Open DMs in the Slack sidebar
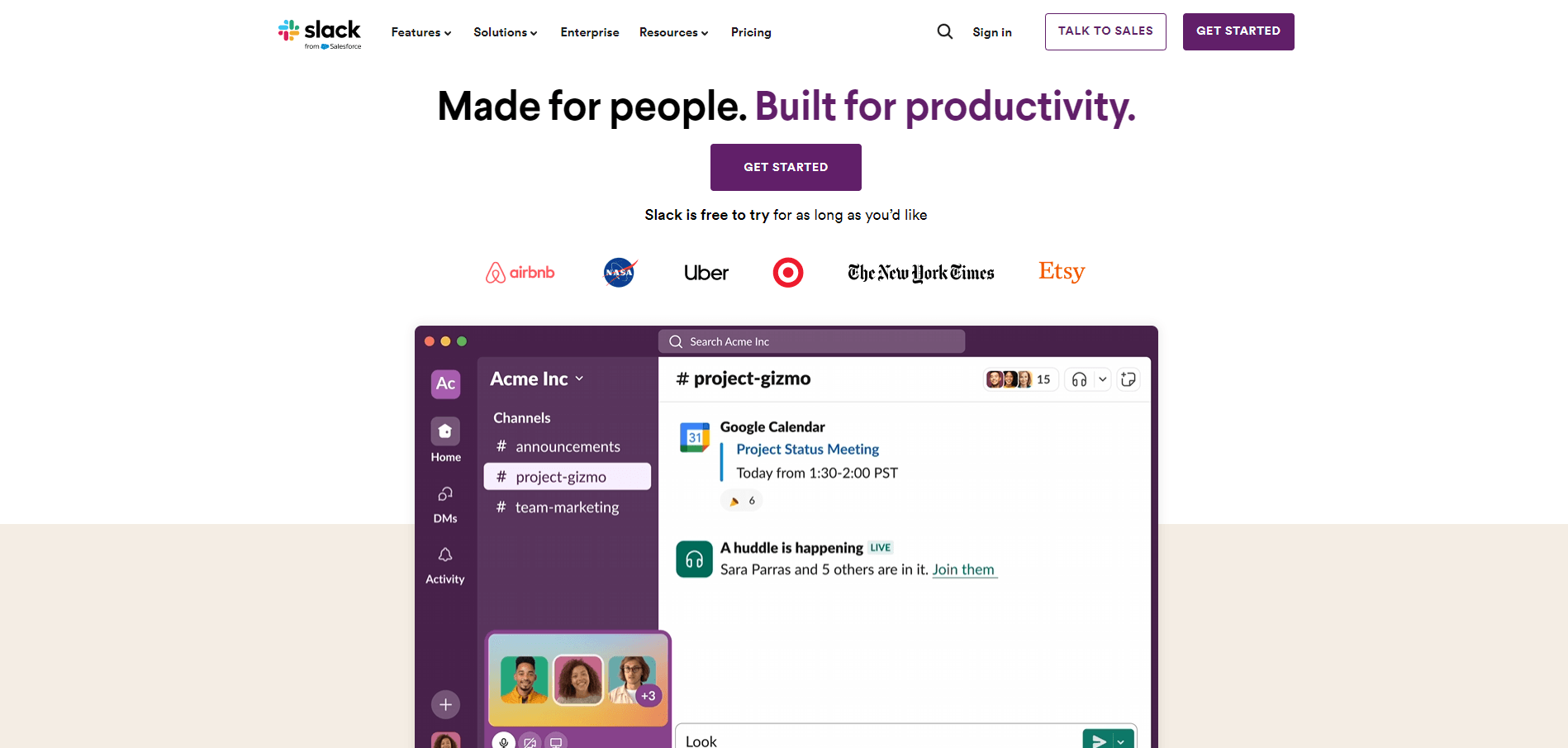 tap(445, 505)
